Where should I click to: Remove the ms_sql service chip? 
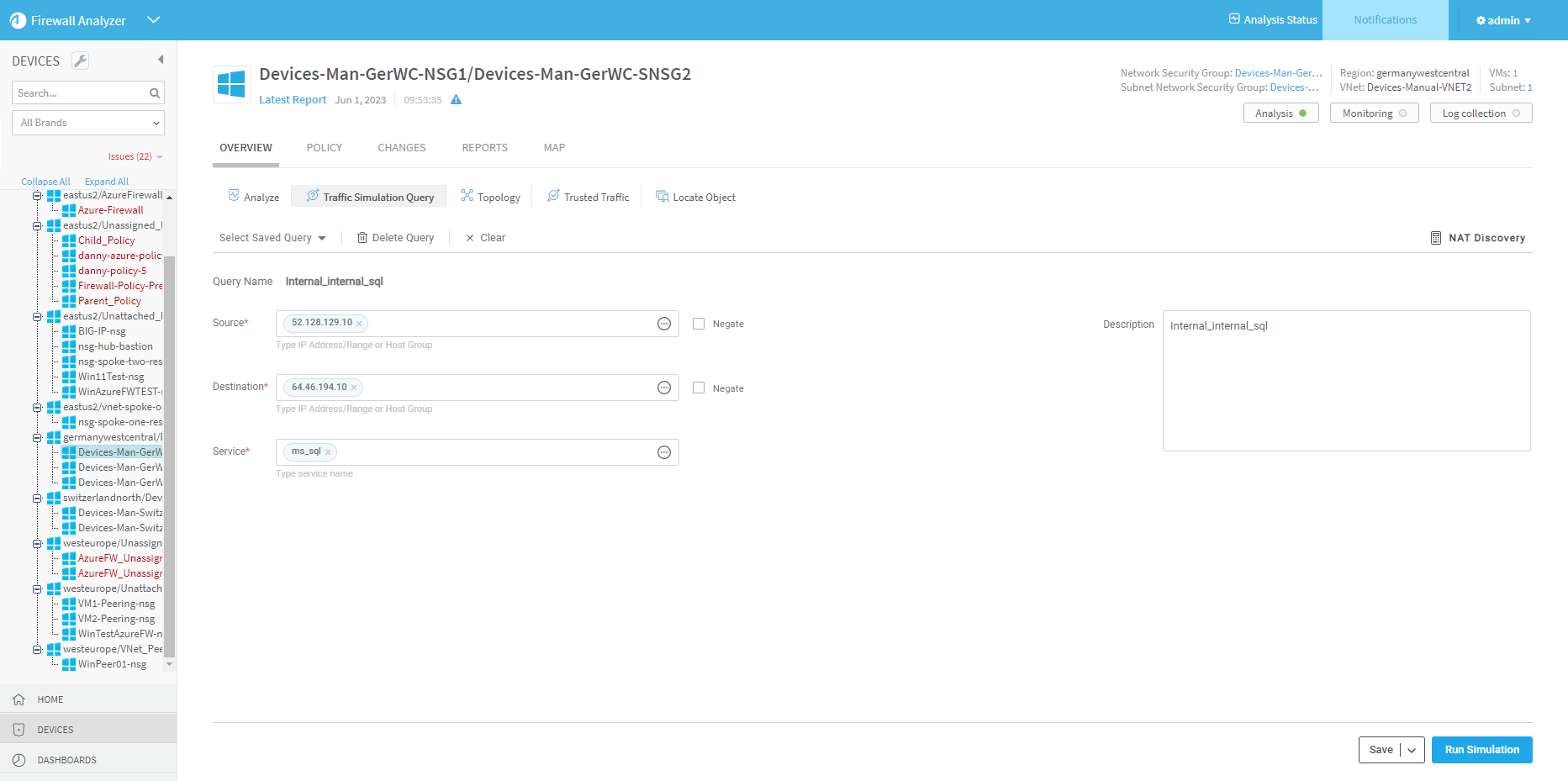[328, 452]
